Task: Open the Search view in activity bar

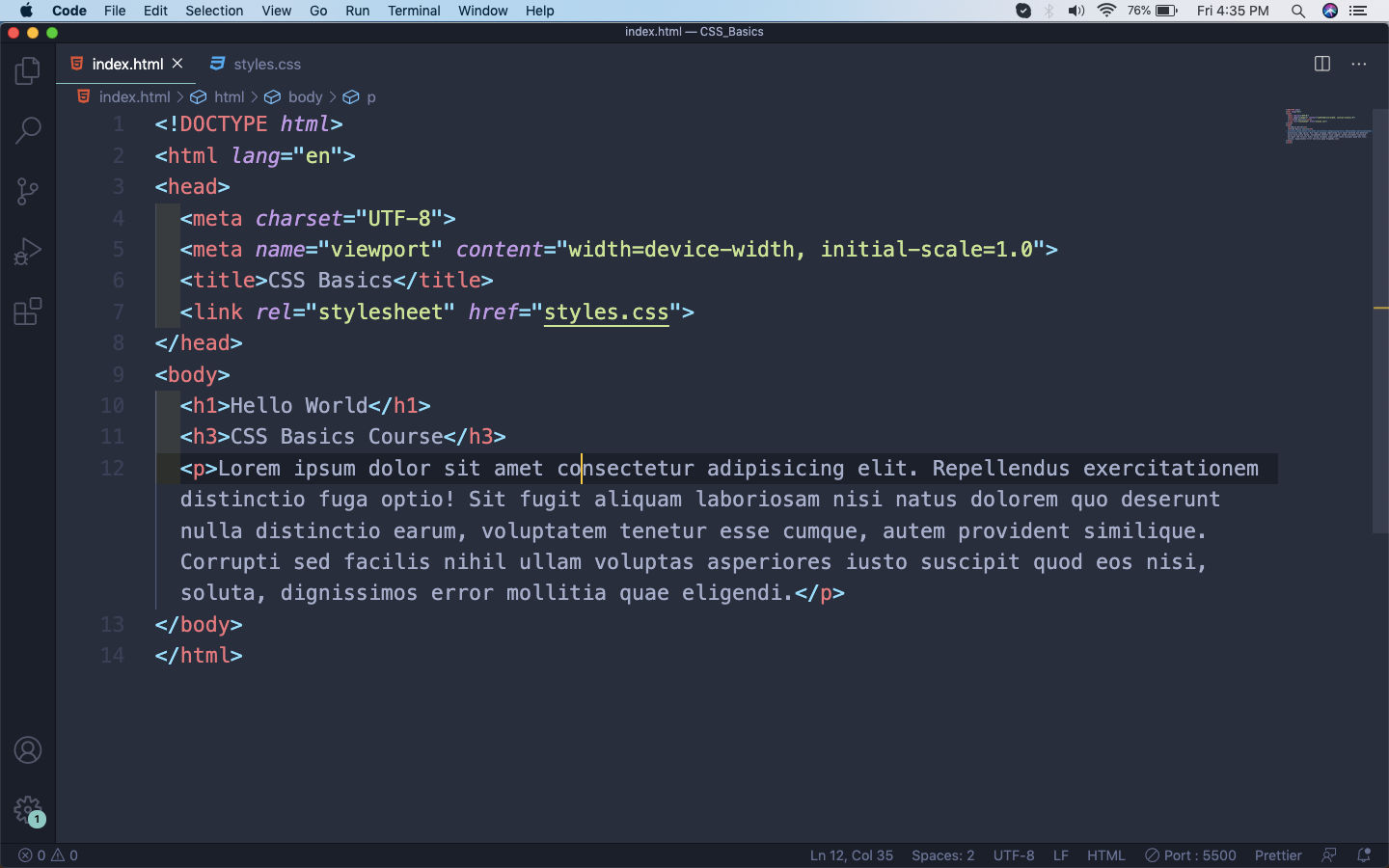Action: click(x=28, y=130)
